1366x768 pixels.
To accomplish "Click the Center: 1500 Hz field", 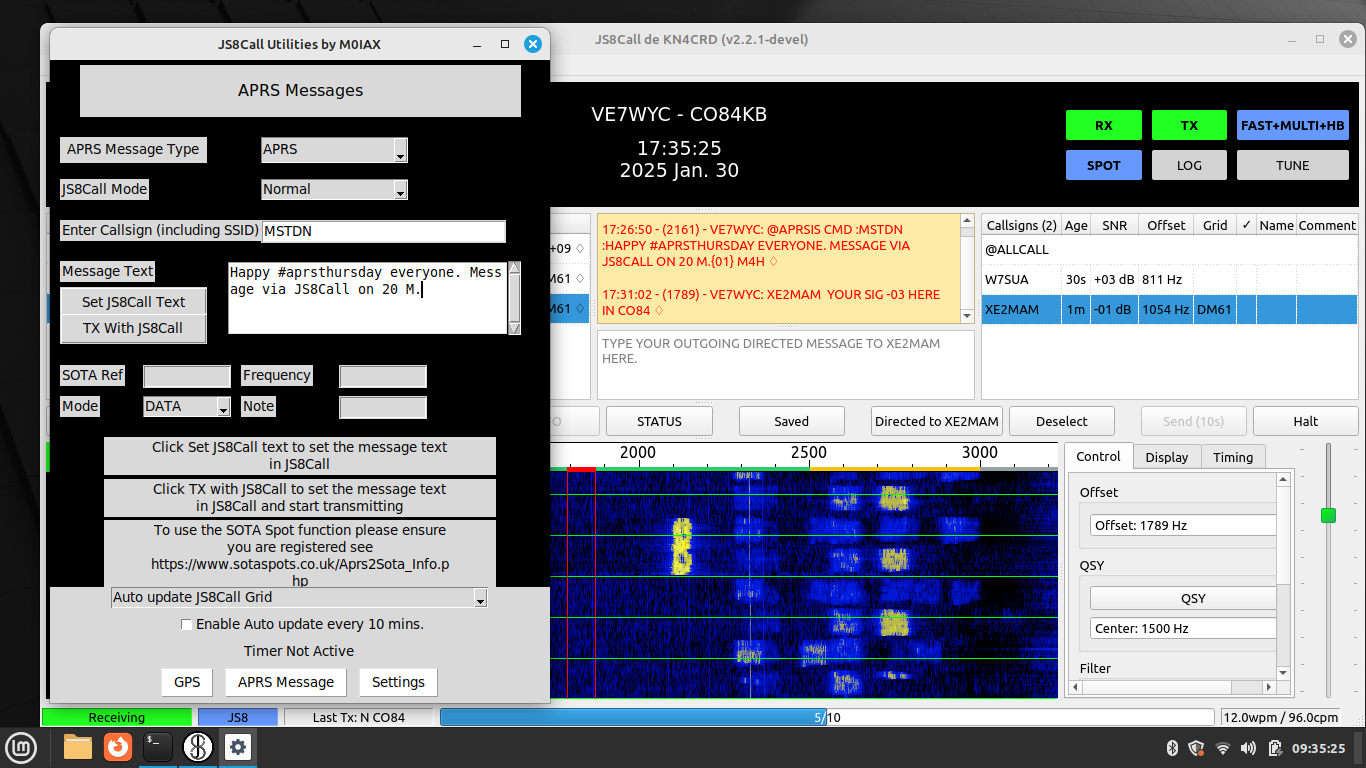I will click(1183, 629).
